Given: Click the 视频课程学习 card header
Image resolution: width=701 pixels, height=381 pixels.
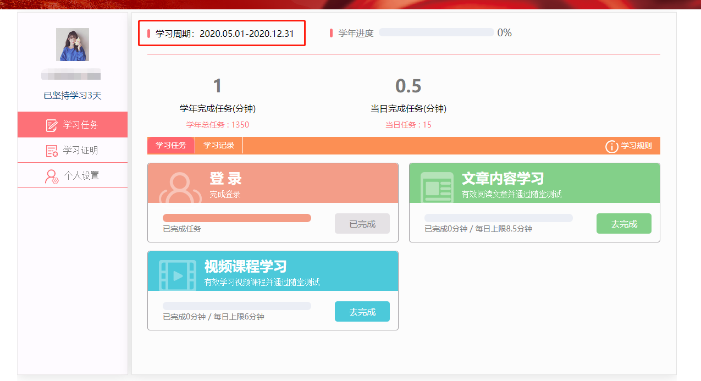Looking at the screenshot, I should [x=273, y=271].
